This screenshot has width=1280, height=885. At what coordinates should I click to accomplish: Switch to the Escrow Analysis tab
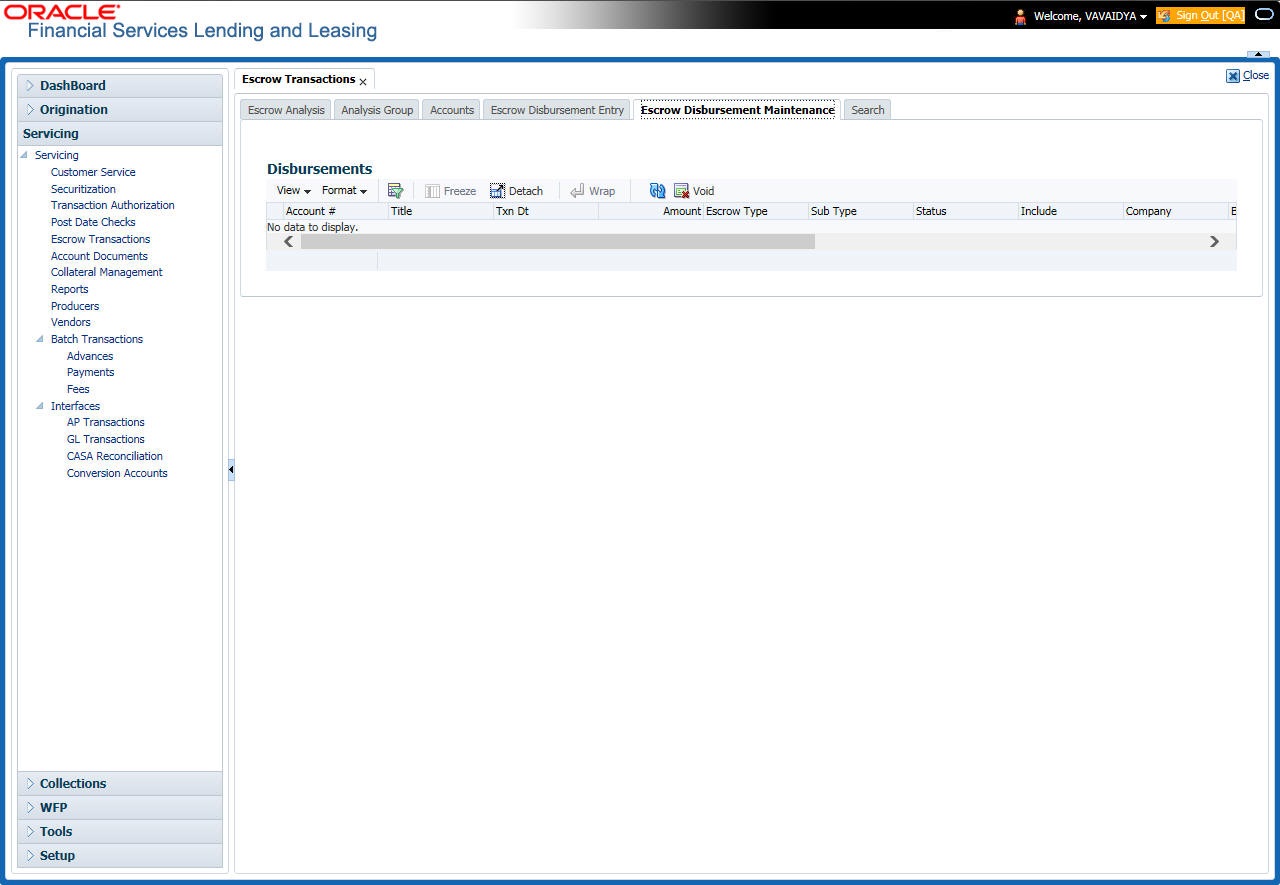tap(286, 110)
